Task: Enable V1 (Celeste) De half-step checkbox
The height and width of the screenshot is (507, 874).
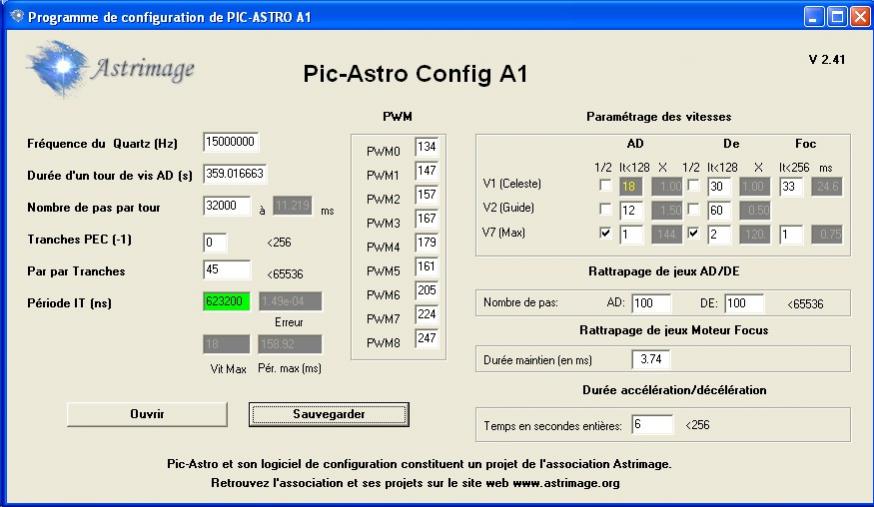Action: (x=693, y=184)
